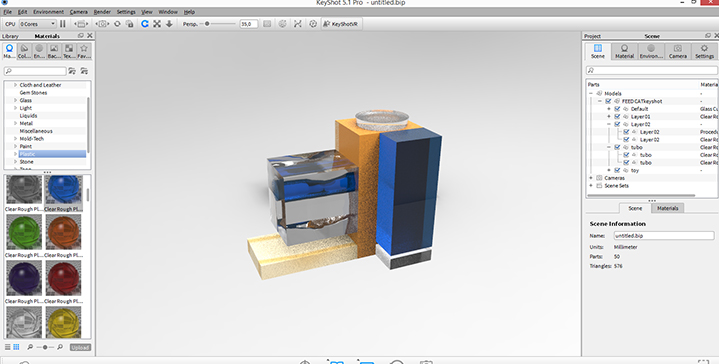The image size is (719, 364).
Task: Click the lock-over-camera icon in the toolbar
Action: point(130,24)
